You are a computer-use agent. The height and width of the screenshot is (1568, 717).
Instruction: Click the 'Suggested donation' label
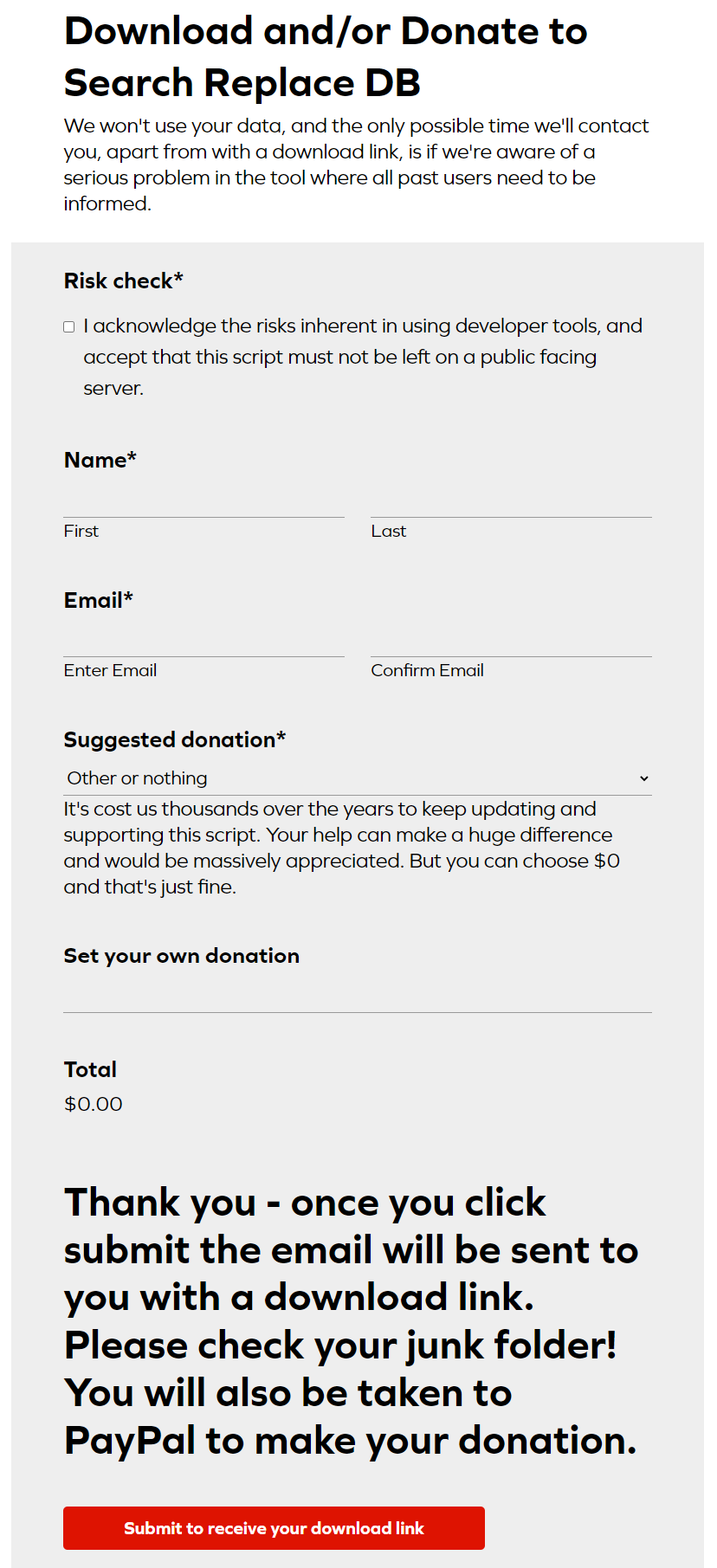point(175,739)
